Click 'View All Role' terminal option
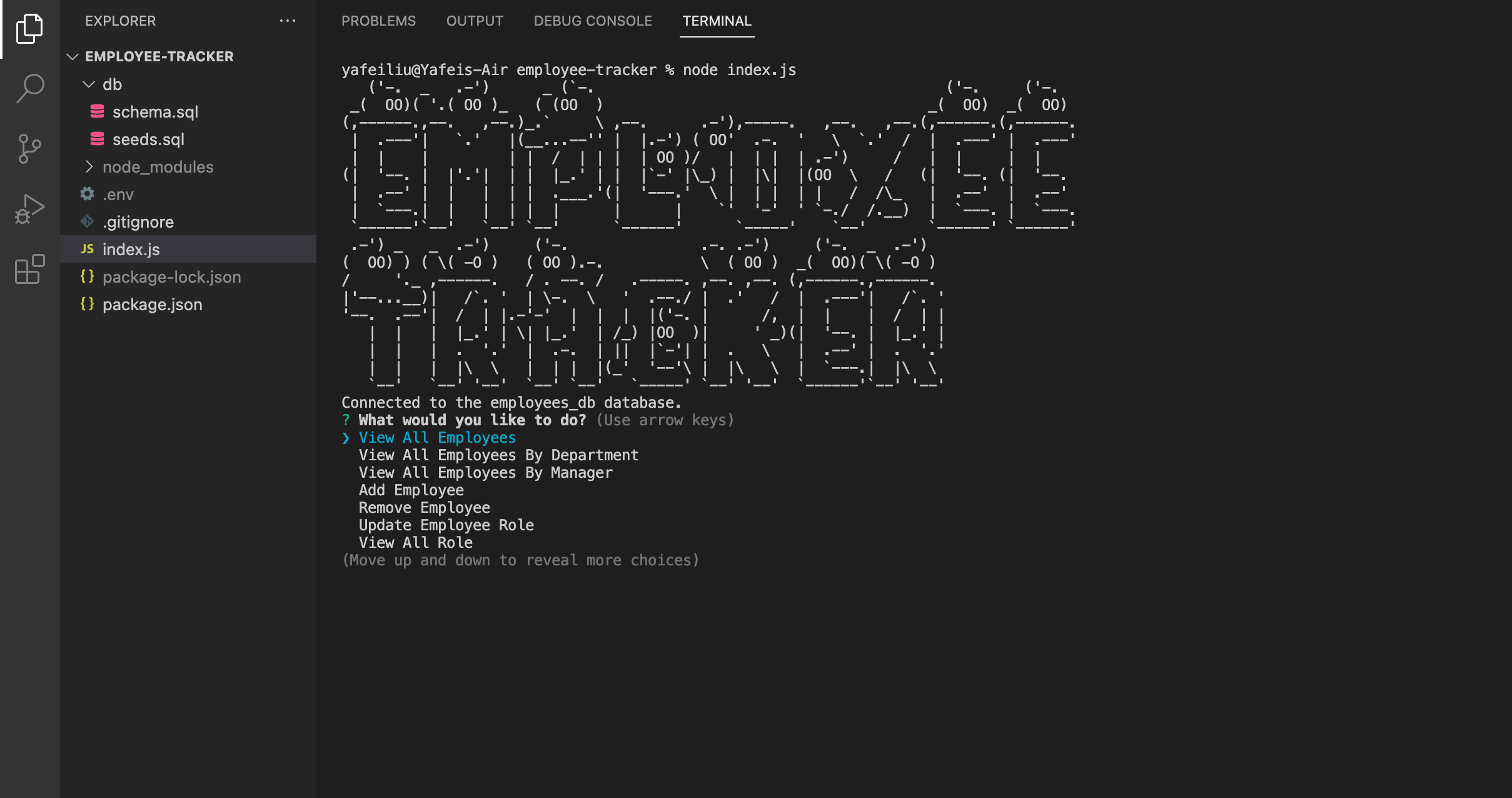This screenshot has width=1512, height=798. click(x=415, y=543)
